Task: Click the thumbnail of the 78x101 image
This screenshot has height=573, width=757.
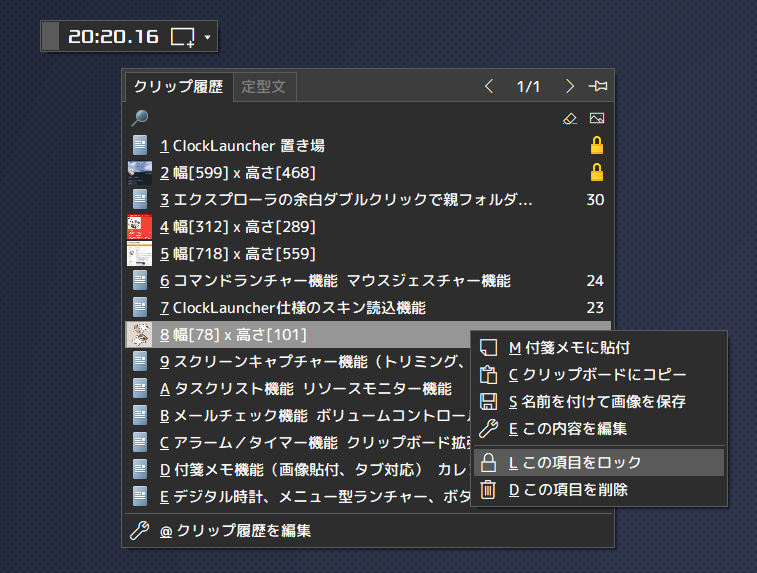Action: (140, 335)
